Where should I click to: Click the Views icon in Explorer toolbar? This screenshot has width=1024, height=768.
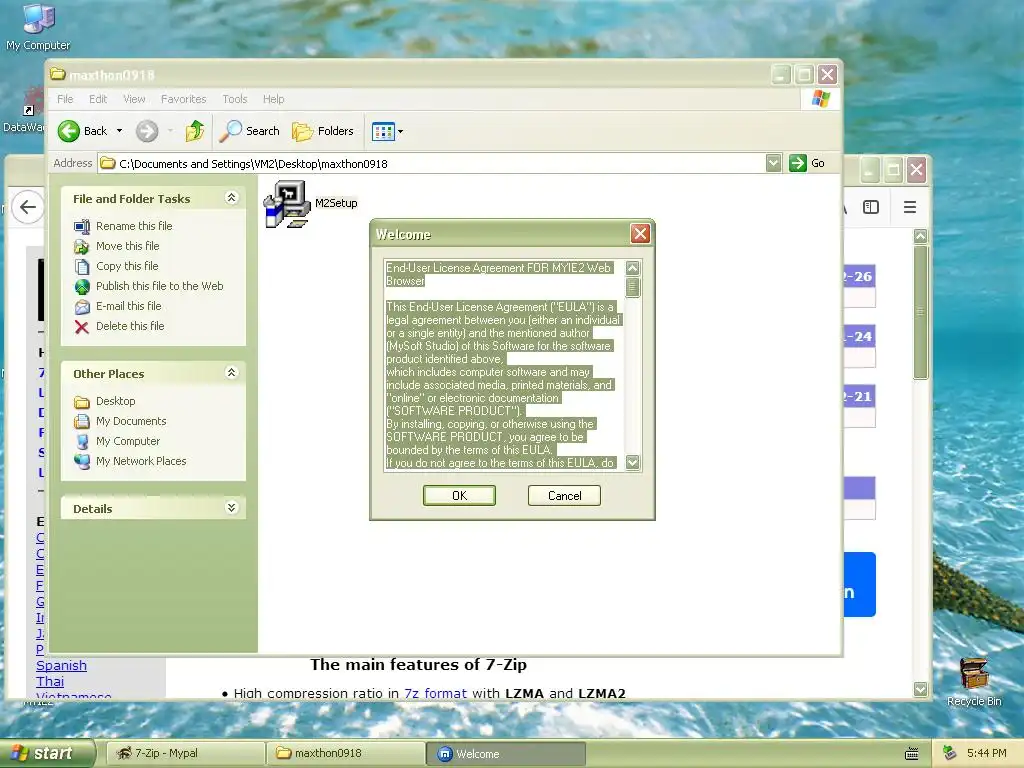coord(383,131)
